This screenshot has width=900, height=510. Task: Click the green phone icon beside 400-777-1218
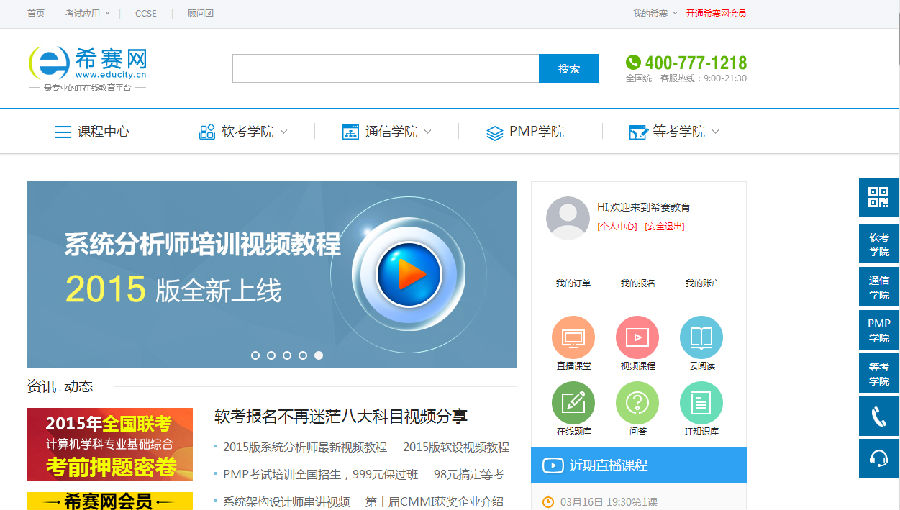pyautogui.click(x=633, y=62)
